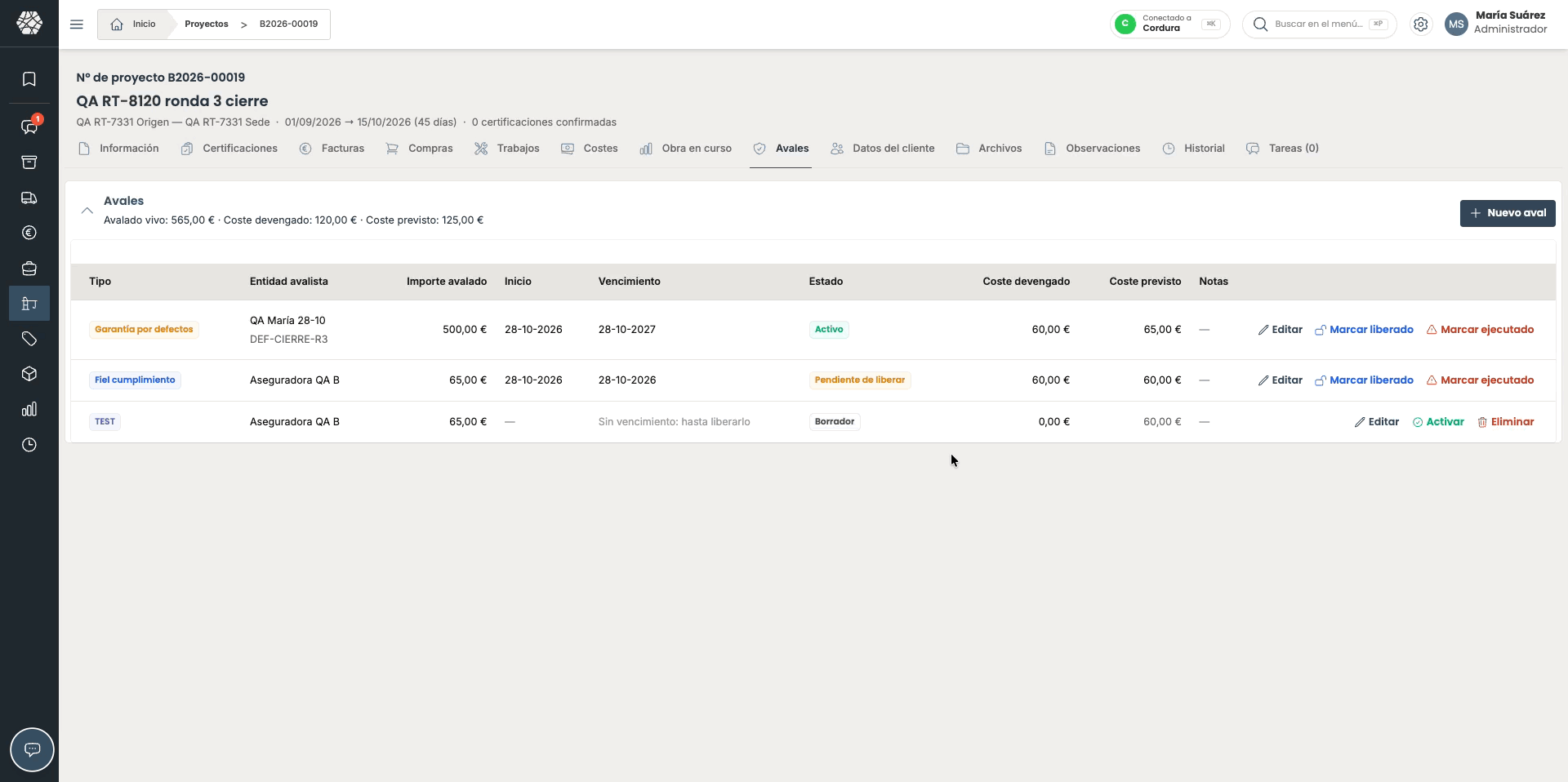Go to Inicio in the breadcrumb
This screenshot has height=782, width=1568.
[134, 24]
